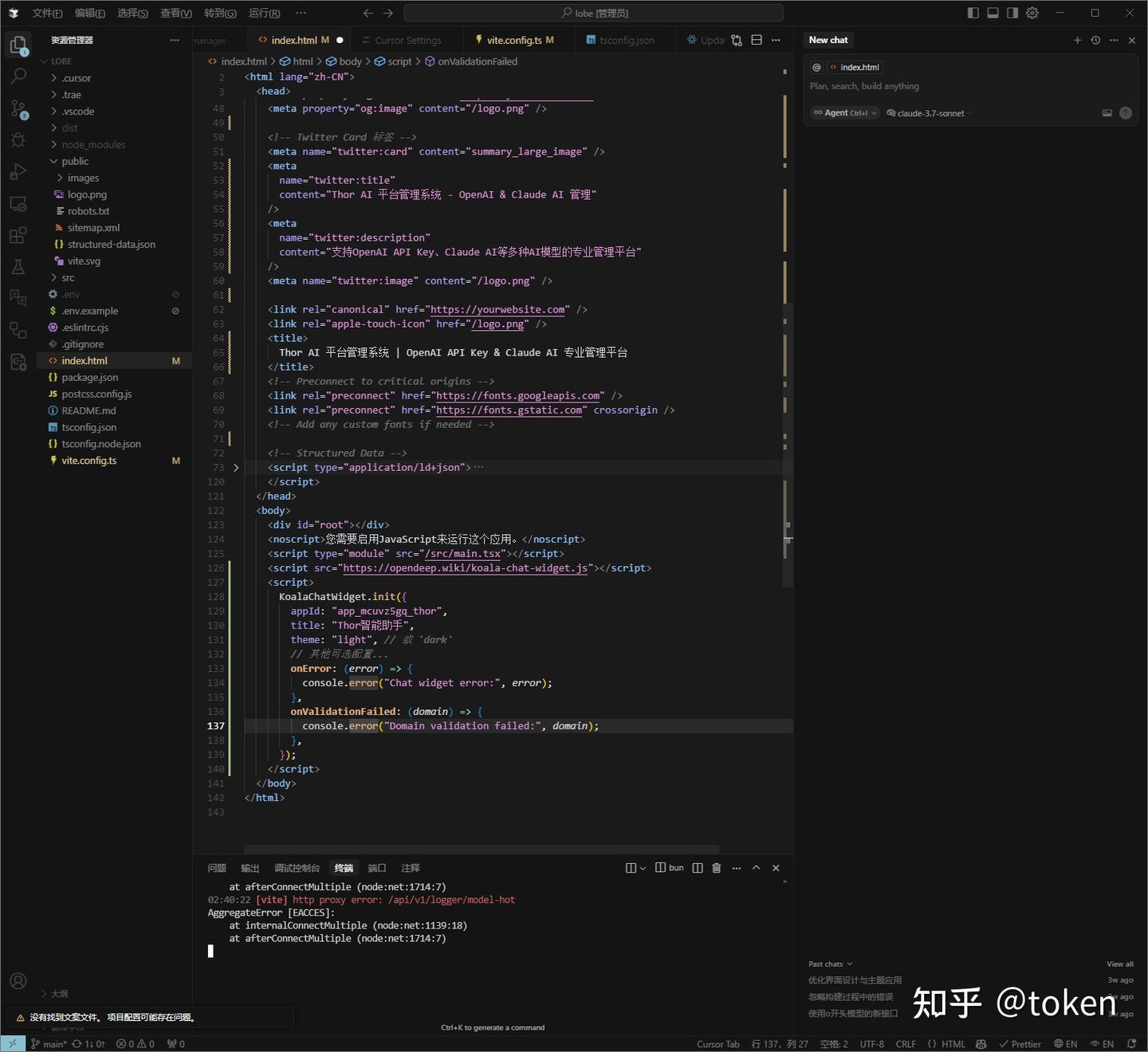Open the fonts.googleapis.com link in code
This screenshot has width=1148, height=1052.
[518, 396]
